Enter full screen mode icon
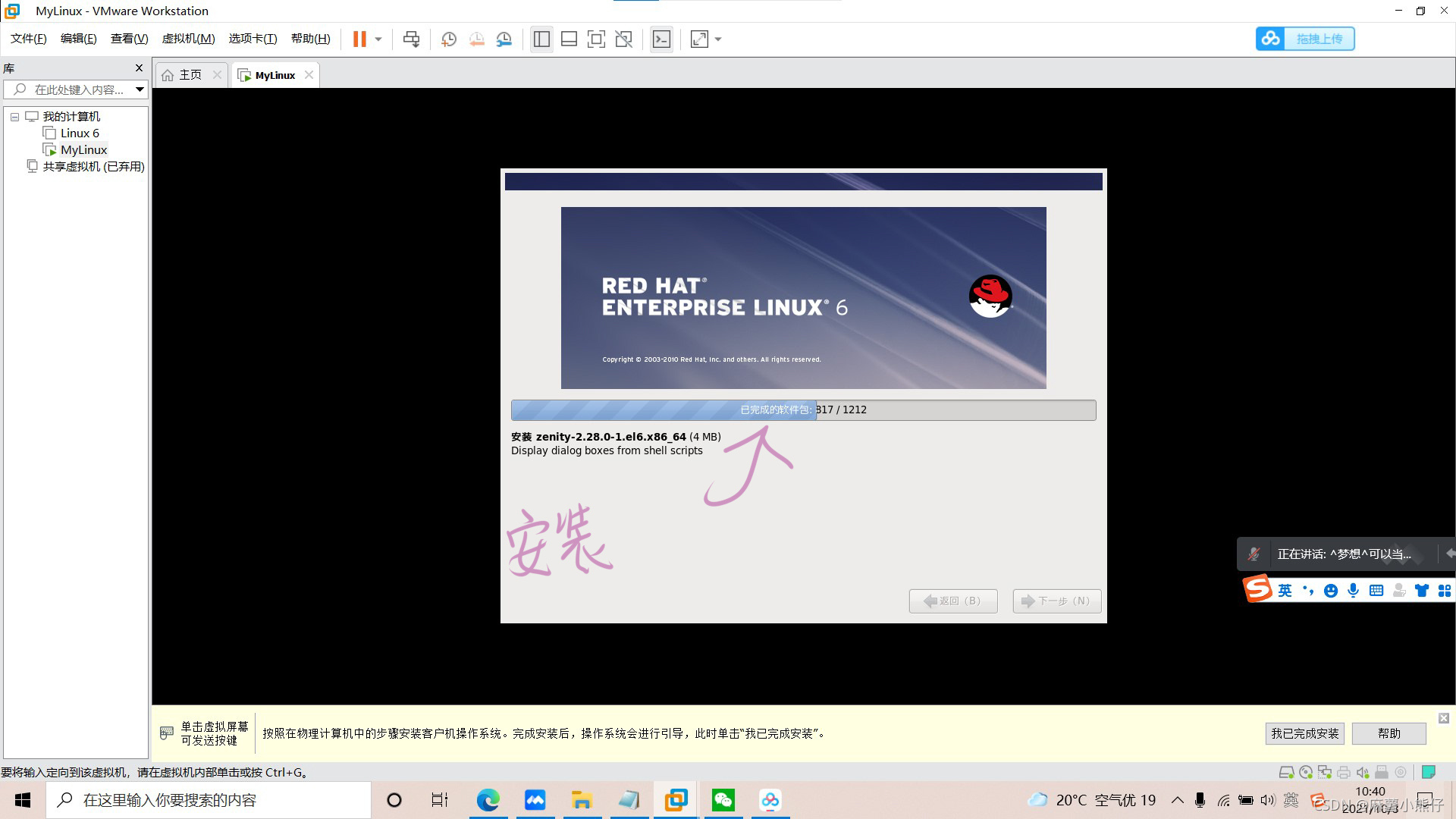 596,39
